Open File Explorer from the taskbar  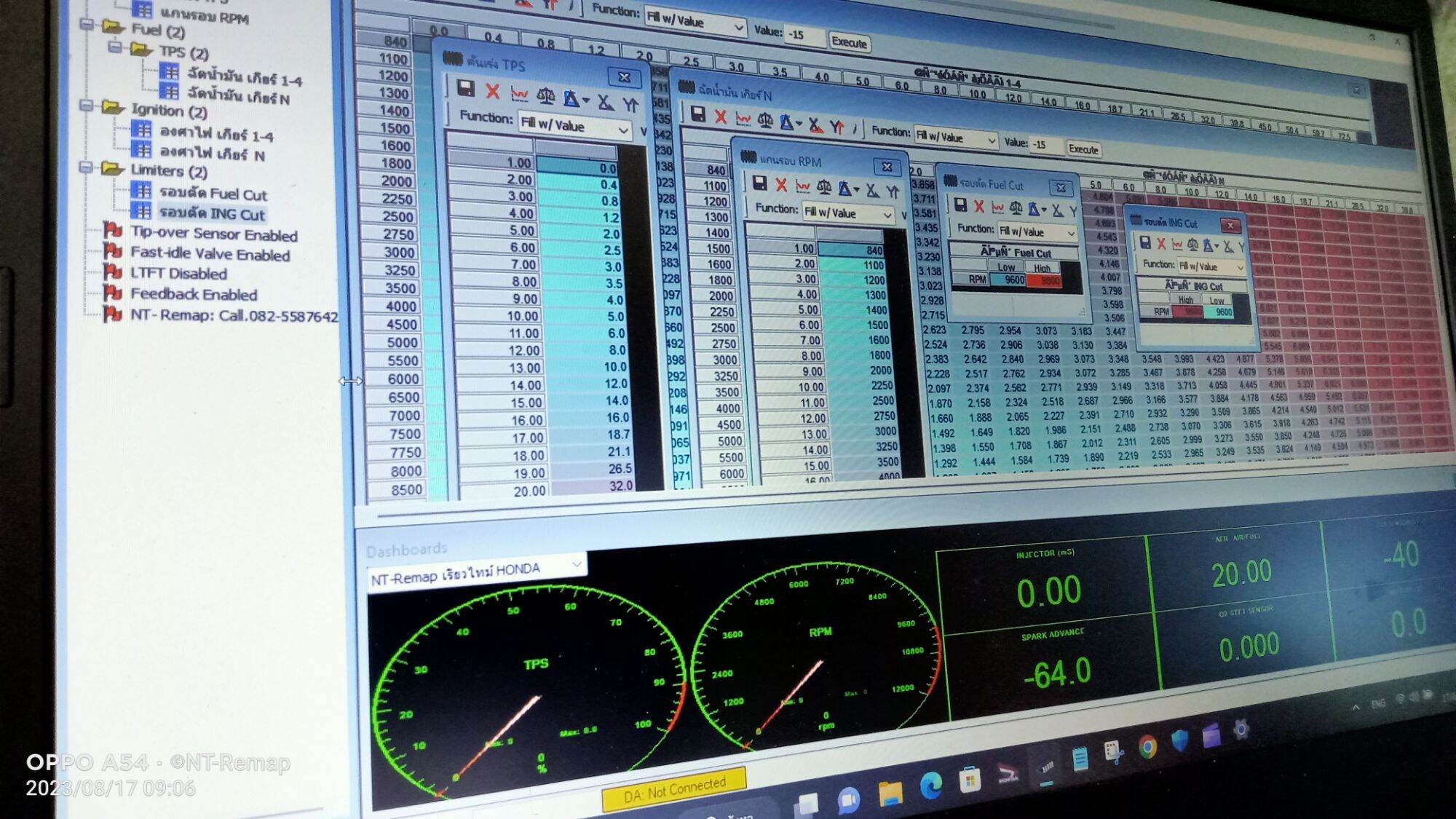(x=890, y=792)
